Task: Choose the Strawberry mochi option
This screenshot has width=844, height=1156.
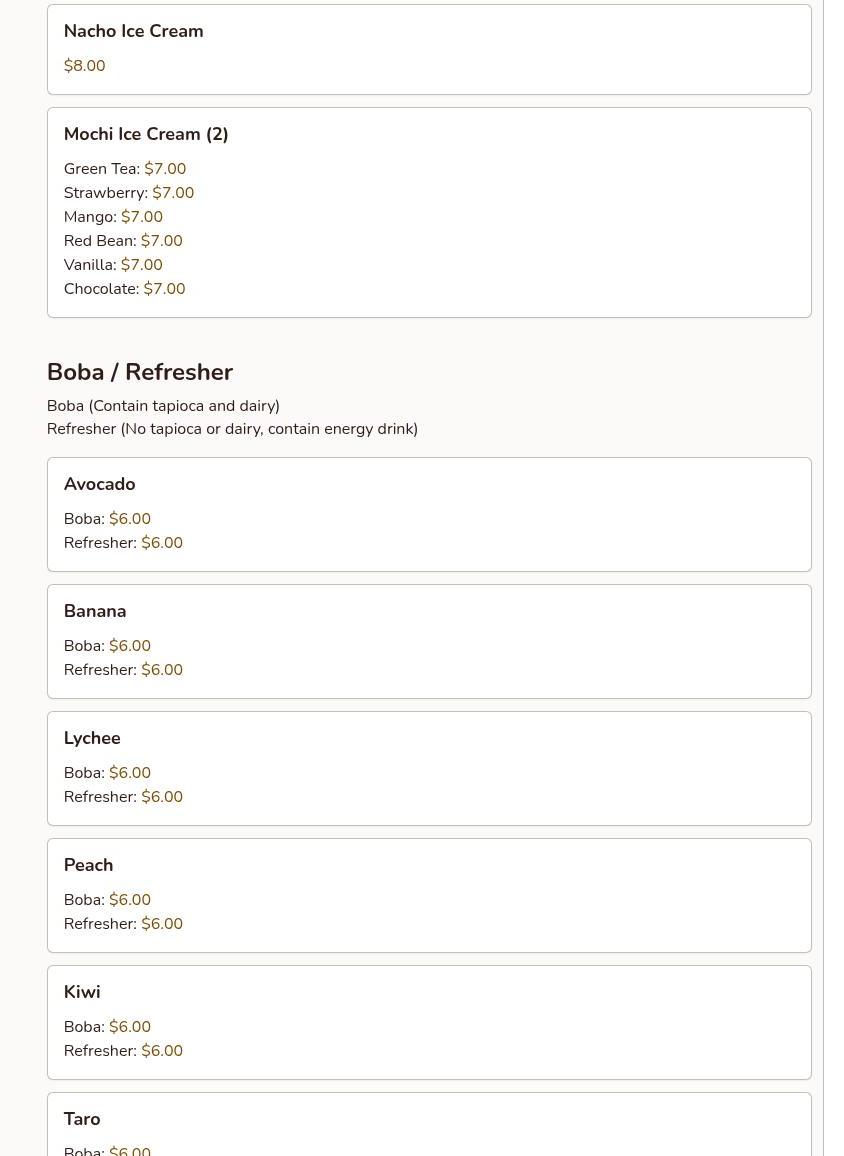Action: 129,193
